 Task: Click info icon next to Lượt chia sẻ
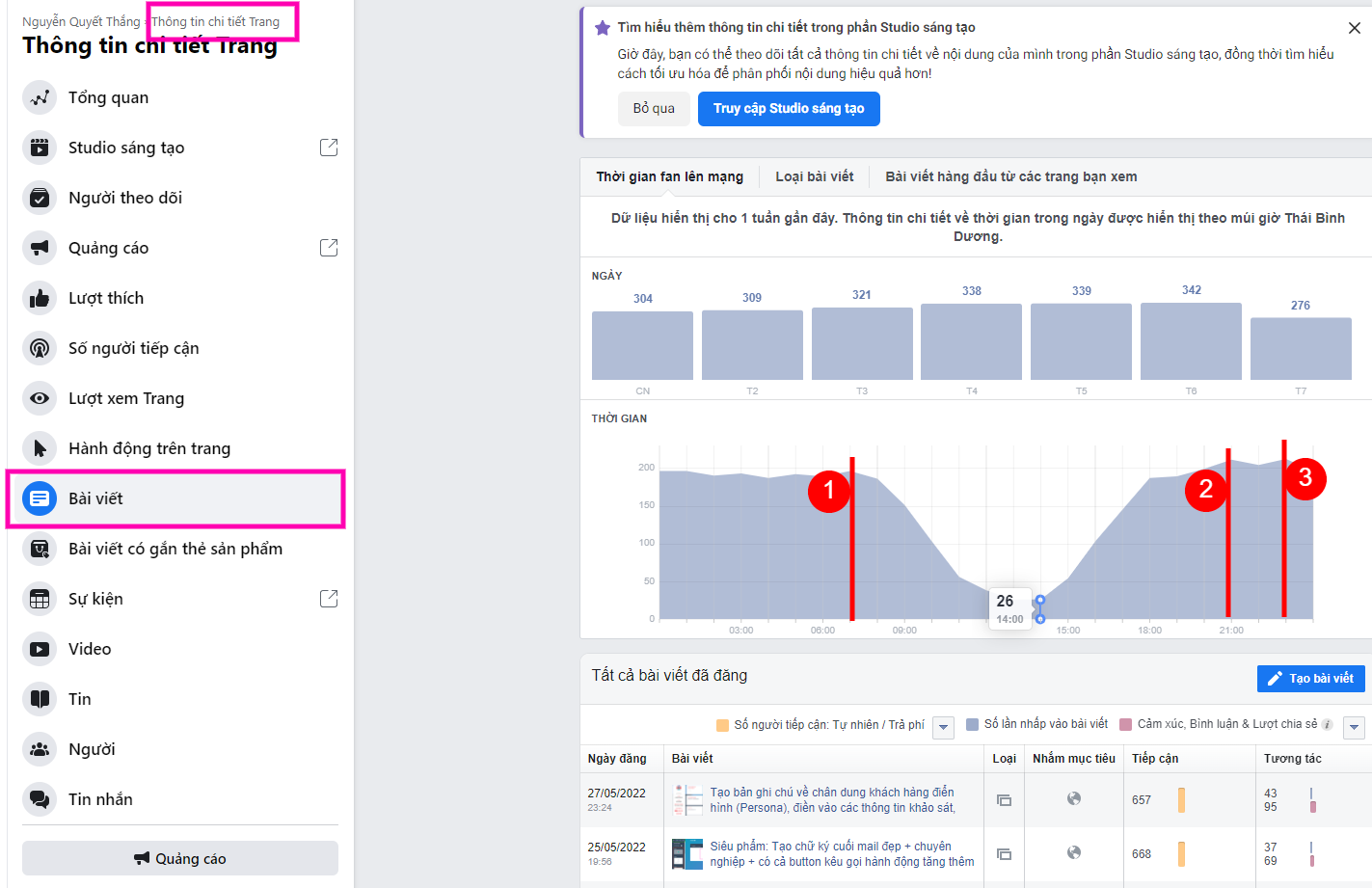(x=1328, y=724)
